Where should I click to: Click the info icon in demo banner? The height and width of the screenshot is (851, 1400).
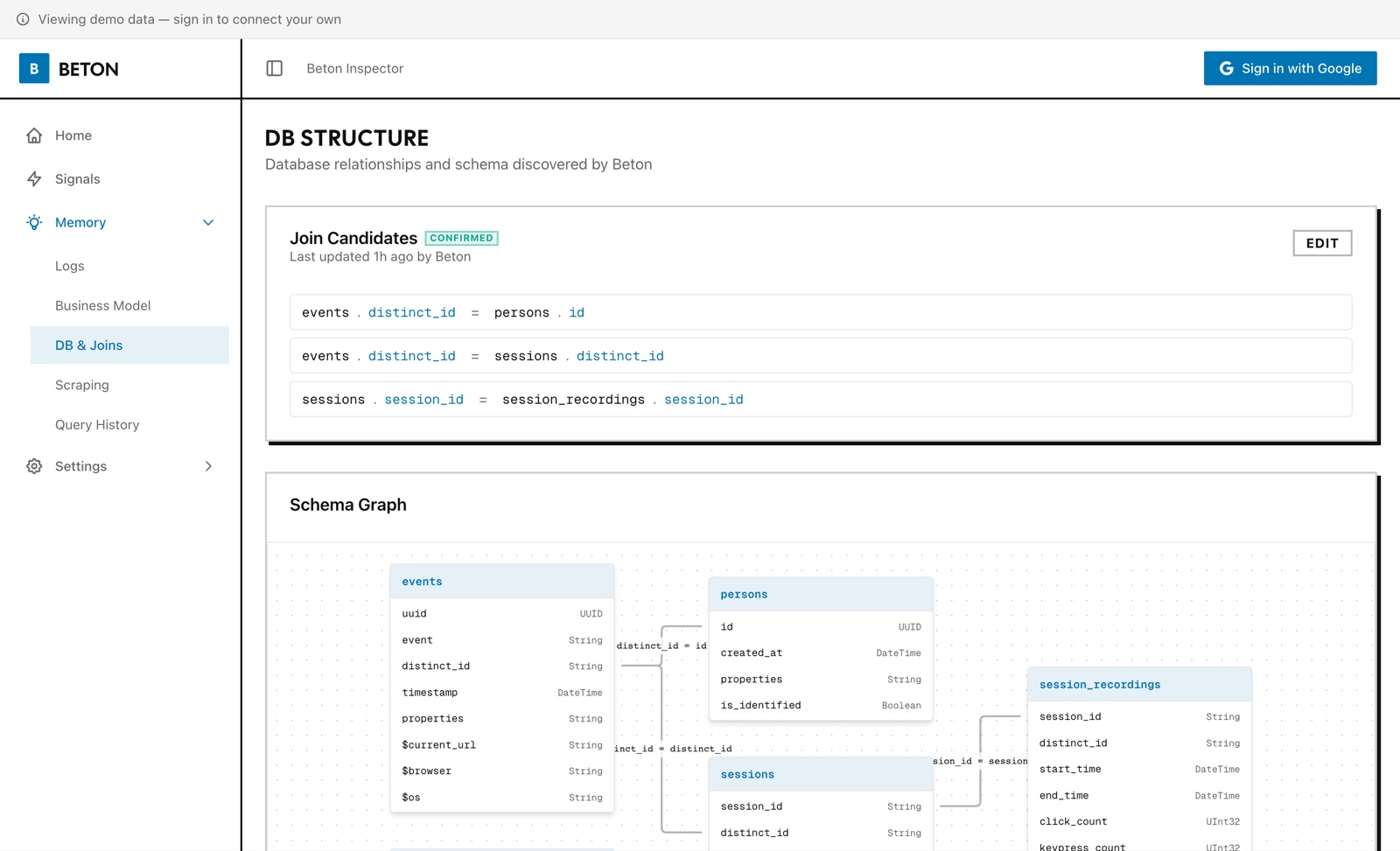tap(23, 19)
